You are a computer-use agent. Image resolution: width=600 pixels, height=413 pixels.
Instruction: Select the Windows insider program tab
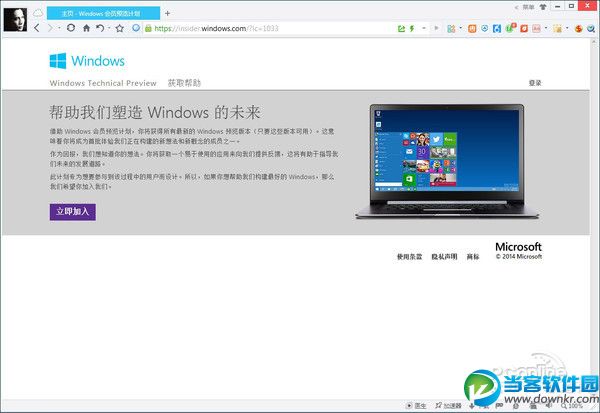(103, 13)
